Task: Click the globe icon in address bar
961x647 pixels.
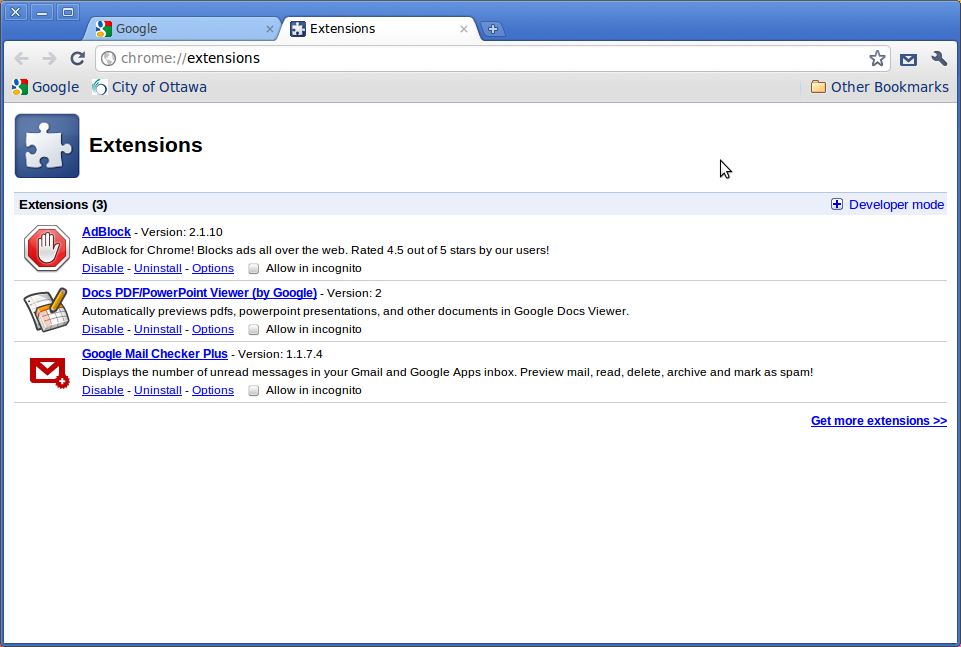Action: click(108, 58)
